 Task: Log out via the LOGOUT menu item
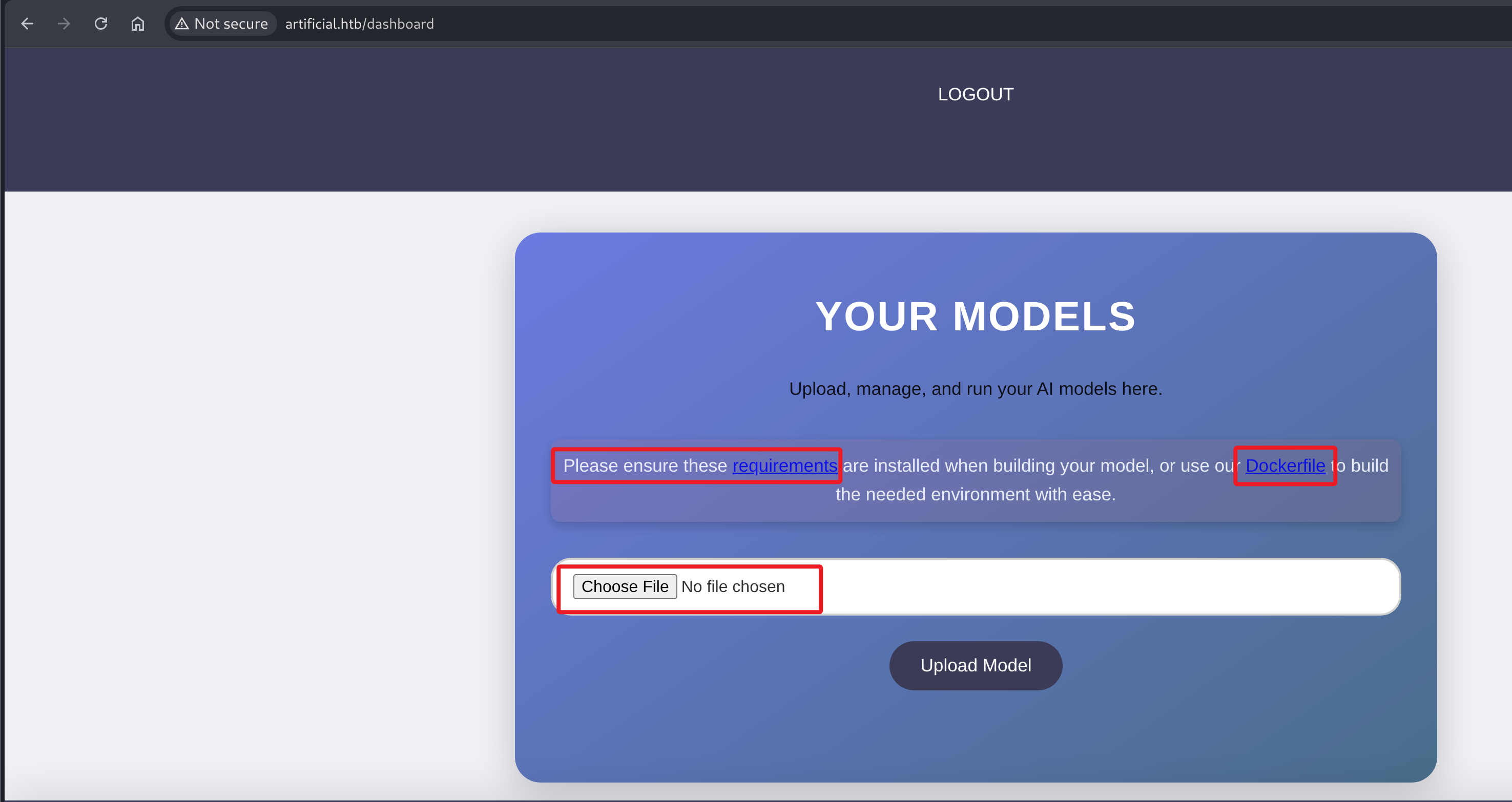[x=975, y=94]
